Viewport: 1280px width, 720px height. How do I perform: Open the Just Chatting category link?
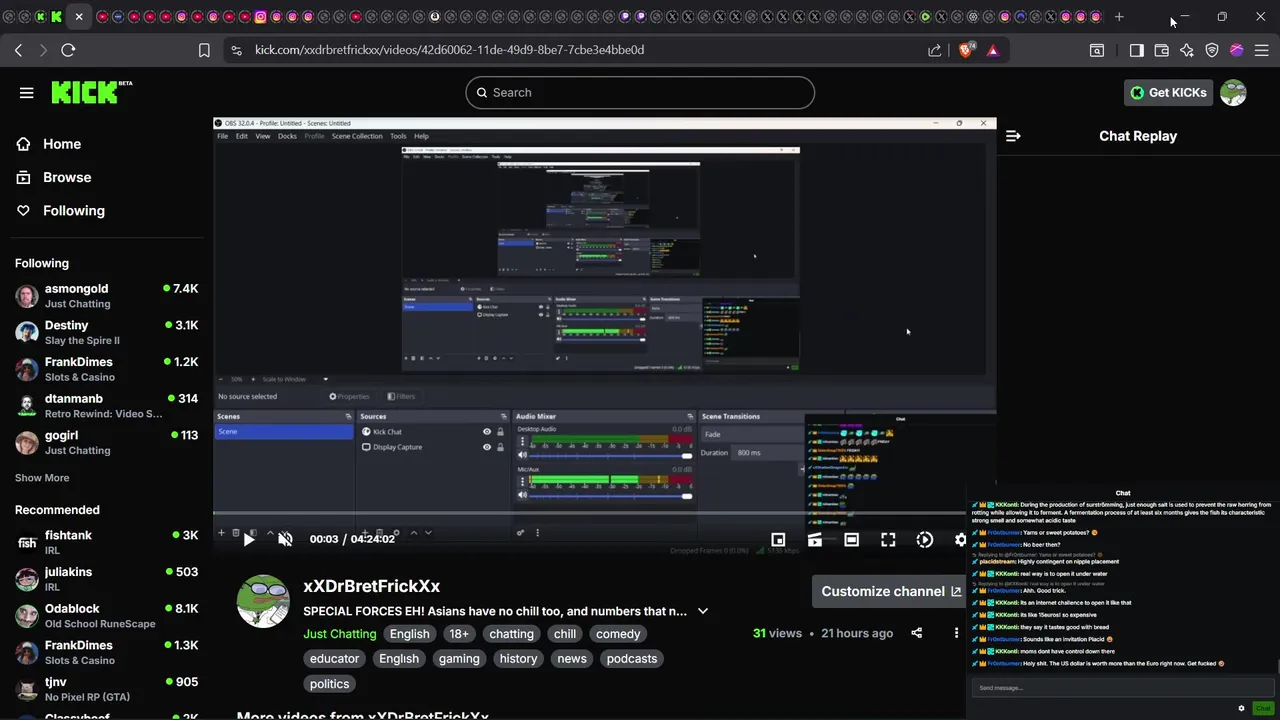[x=340, y=634]
